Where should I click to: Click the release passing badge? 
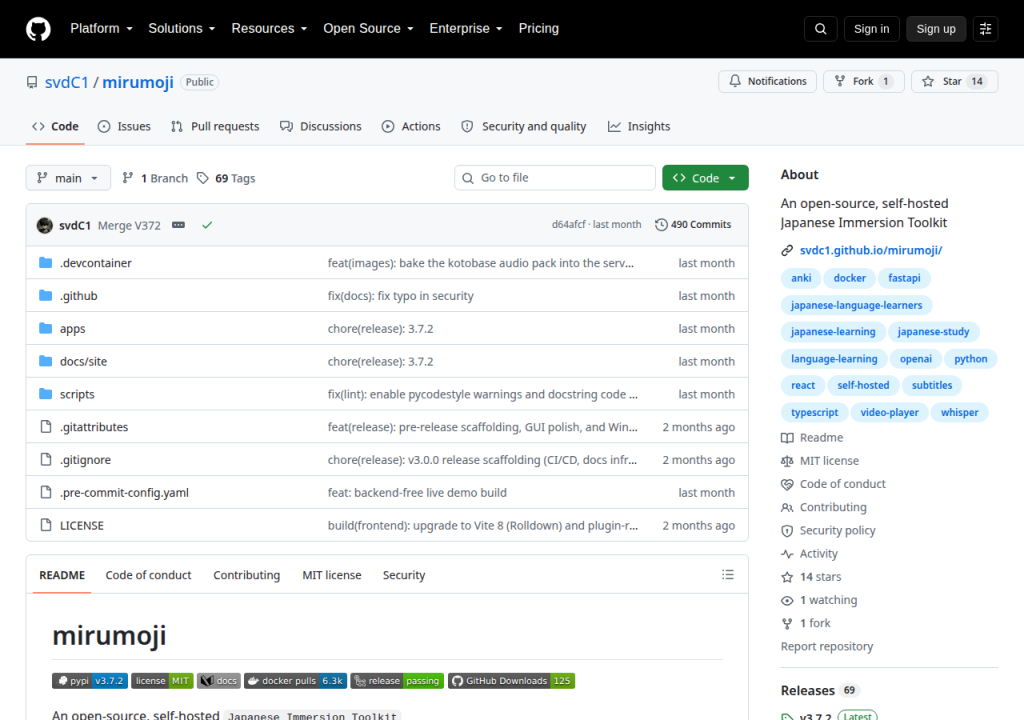tap(397, 681)
